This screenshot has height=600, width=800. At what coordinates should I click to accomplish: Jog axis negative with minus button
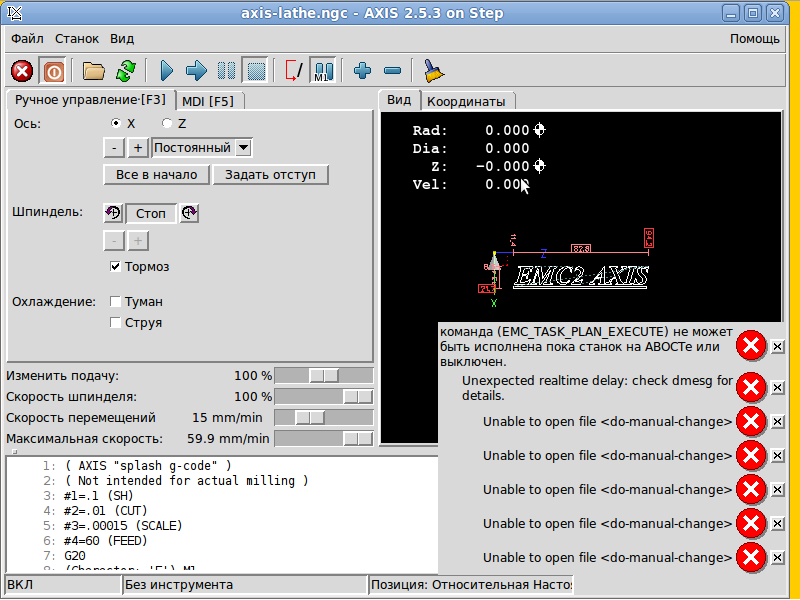(114, 148)
